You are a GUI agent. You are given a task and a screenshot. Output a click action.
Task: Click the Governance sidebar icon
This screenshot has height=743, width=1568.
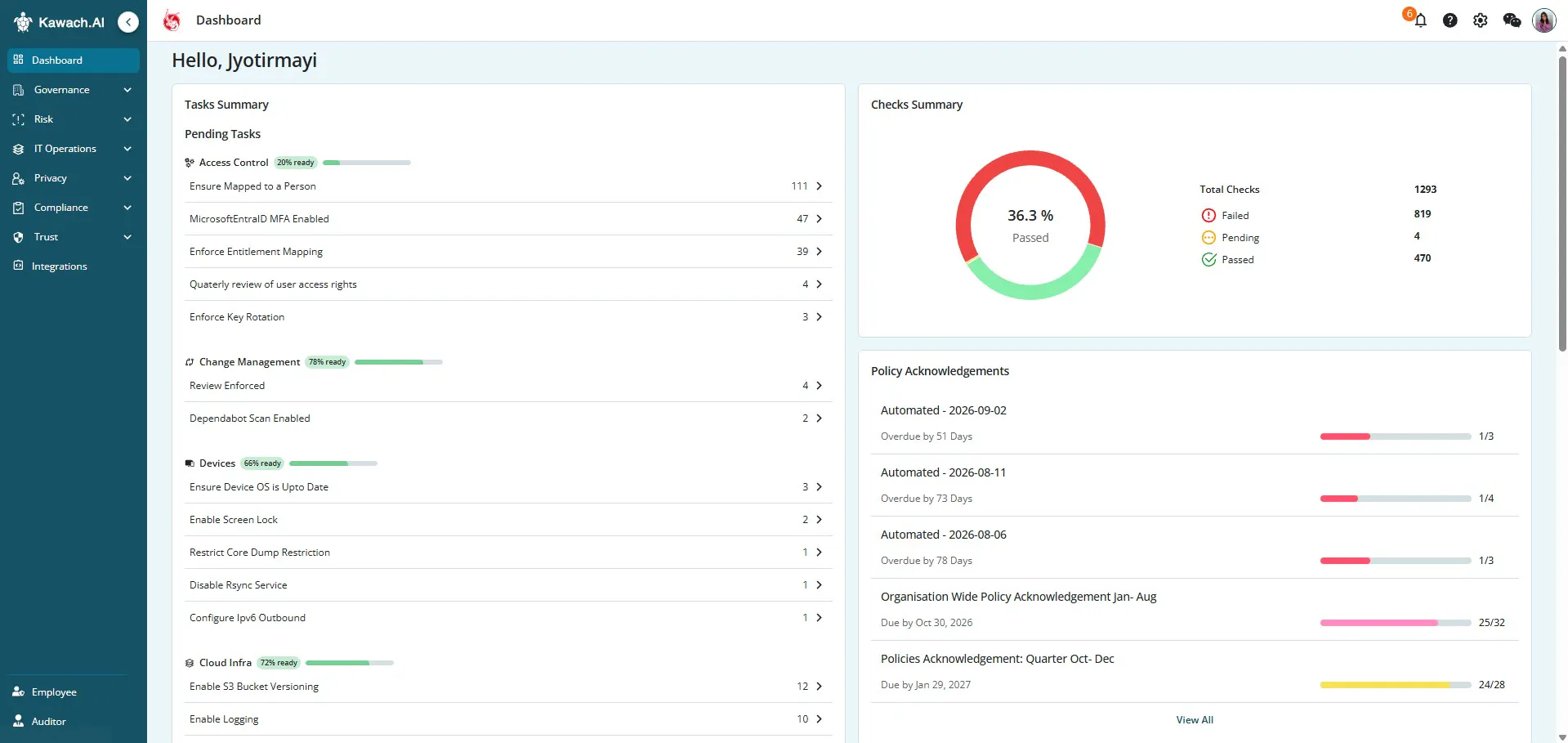tap(19, 90)
